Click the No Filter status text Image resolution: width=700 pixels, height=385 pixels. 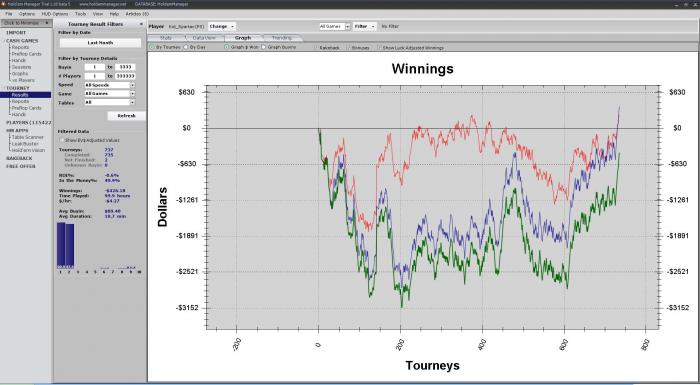(390, 26)
